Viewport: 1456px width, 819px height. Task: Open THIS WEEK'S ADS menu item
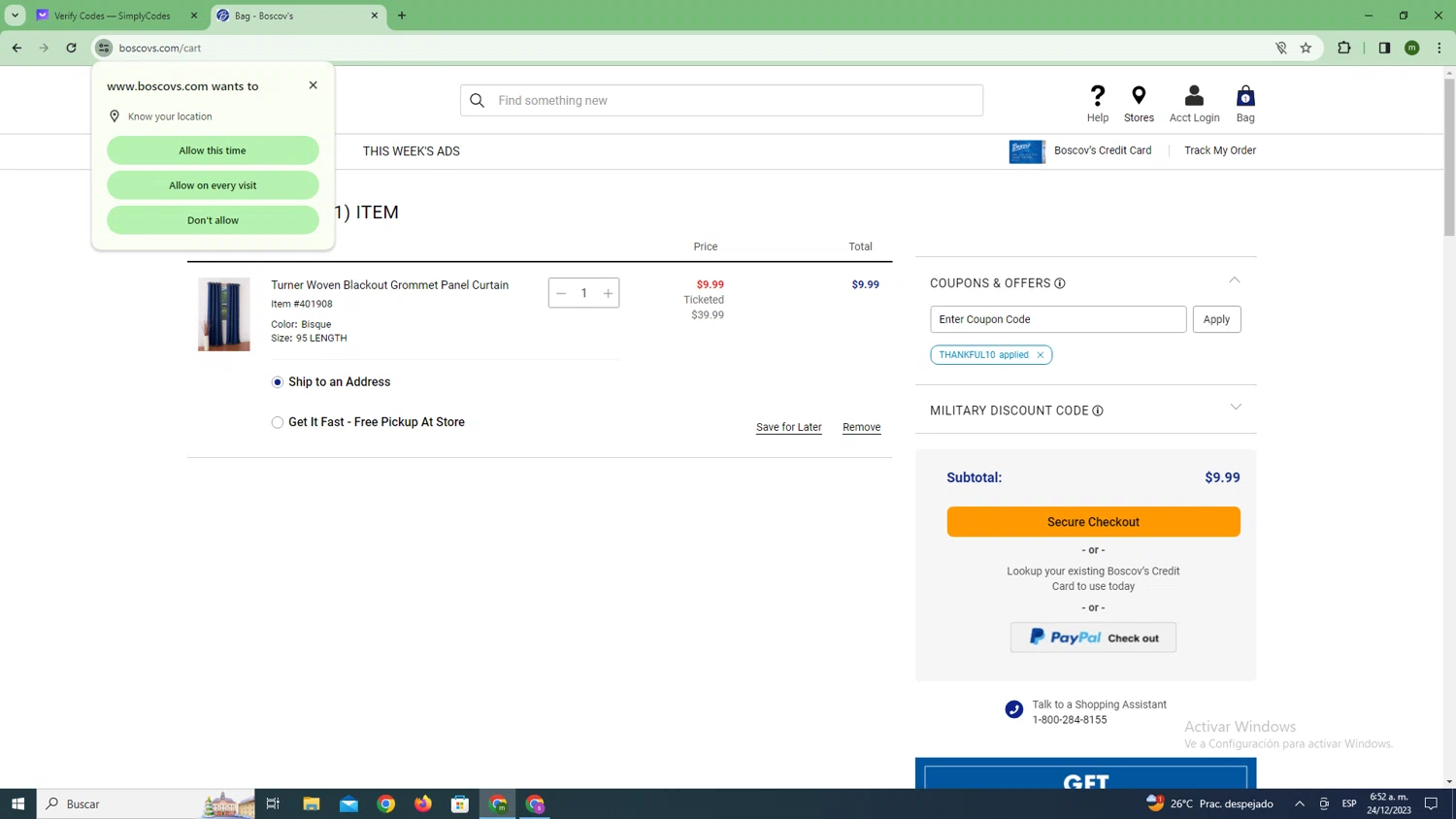(412, 151)
